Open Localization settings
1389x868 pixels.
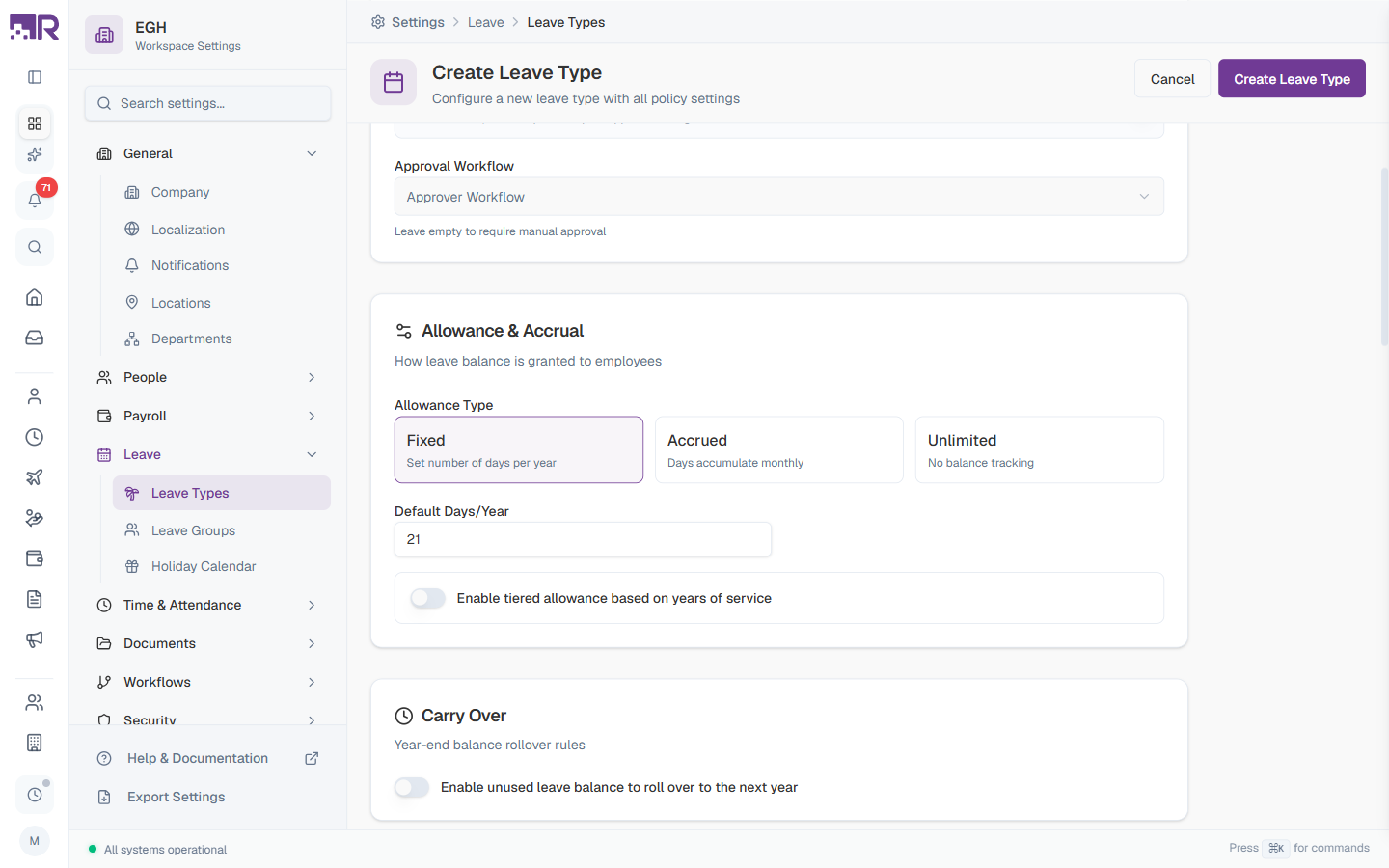pyautogui.click(x=222, y=230)
